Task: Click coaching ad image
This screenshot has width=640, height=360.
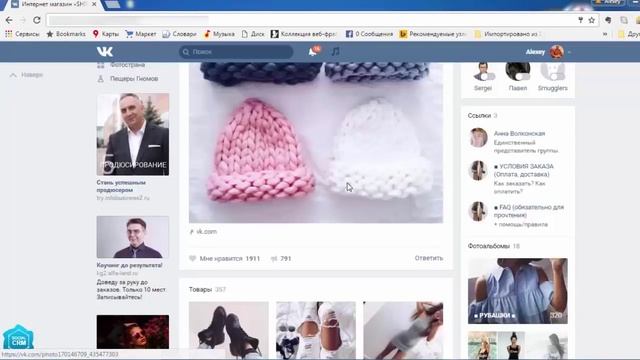Action: point(133,237)
